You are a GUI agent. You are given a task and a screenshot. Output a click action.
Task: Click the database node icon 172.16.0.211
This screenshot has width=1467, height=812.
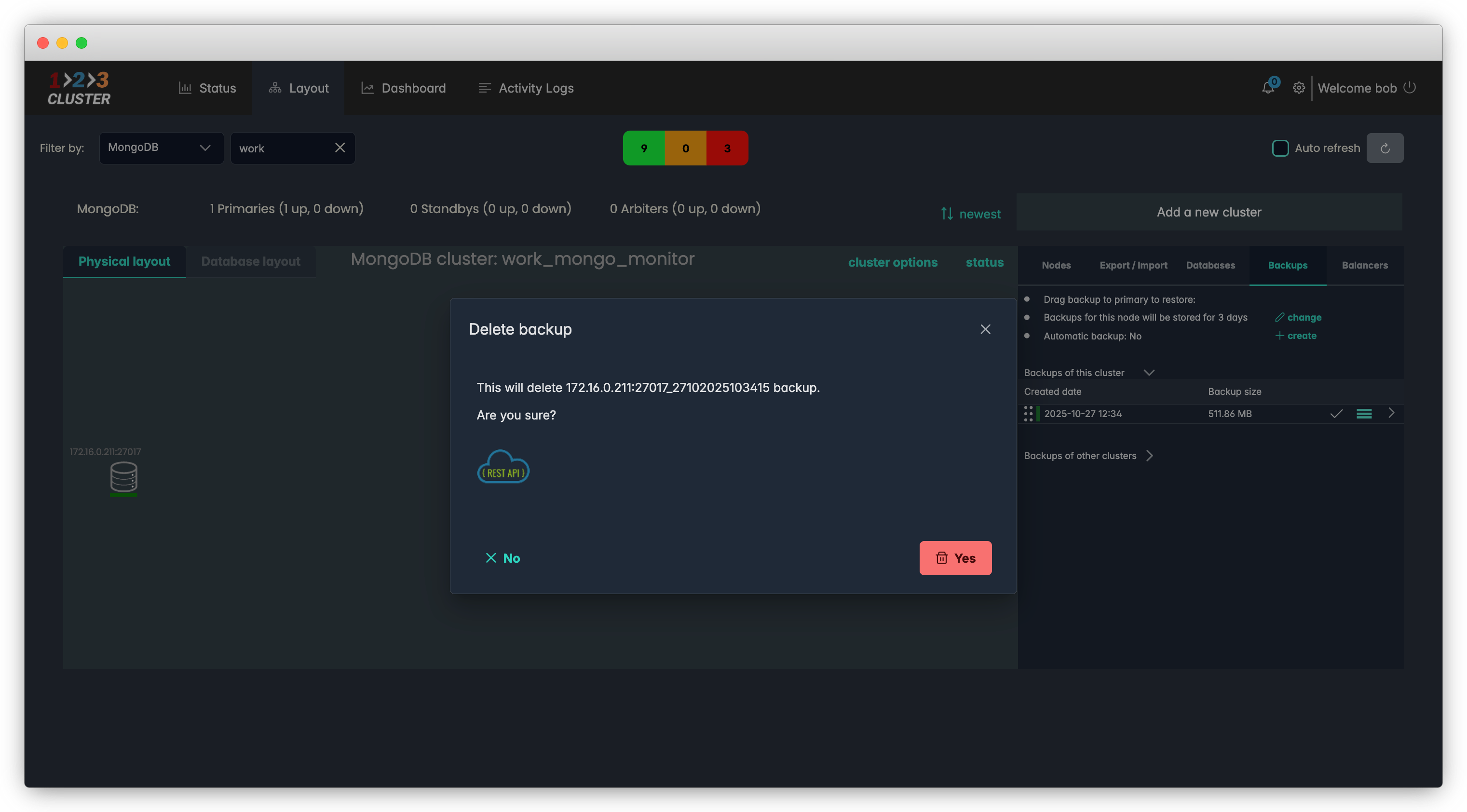click(x=123, y=476)
